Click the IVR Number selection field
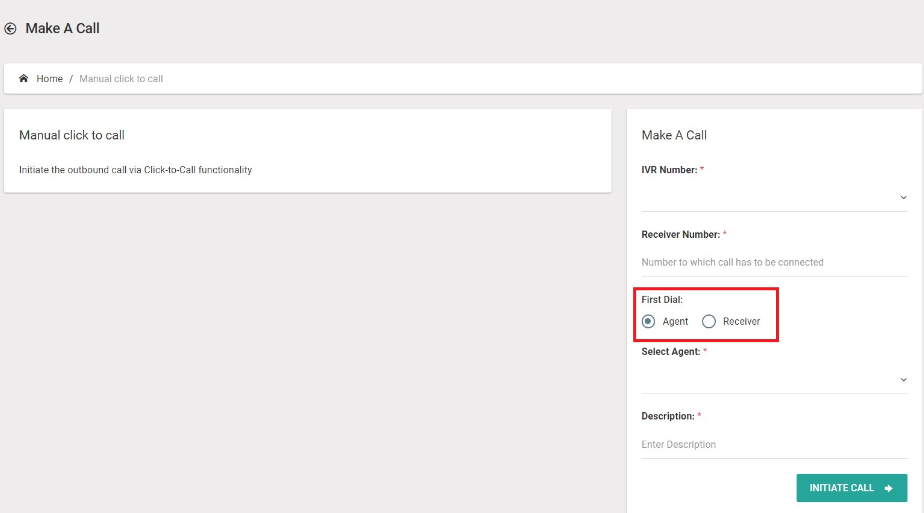The height and width of the screenshot is (513, 924). (x=774, y=197)
